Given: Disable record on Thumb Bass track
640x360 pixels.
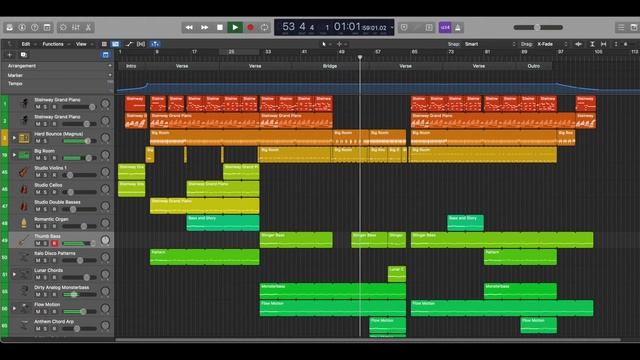Looking at the screenshot, I should tap(54, 243).
